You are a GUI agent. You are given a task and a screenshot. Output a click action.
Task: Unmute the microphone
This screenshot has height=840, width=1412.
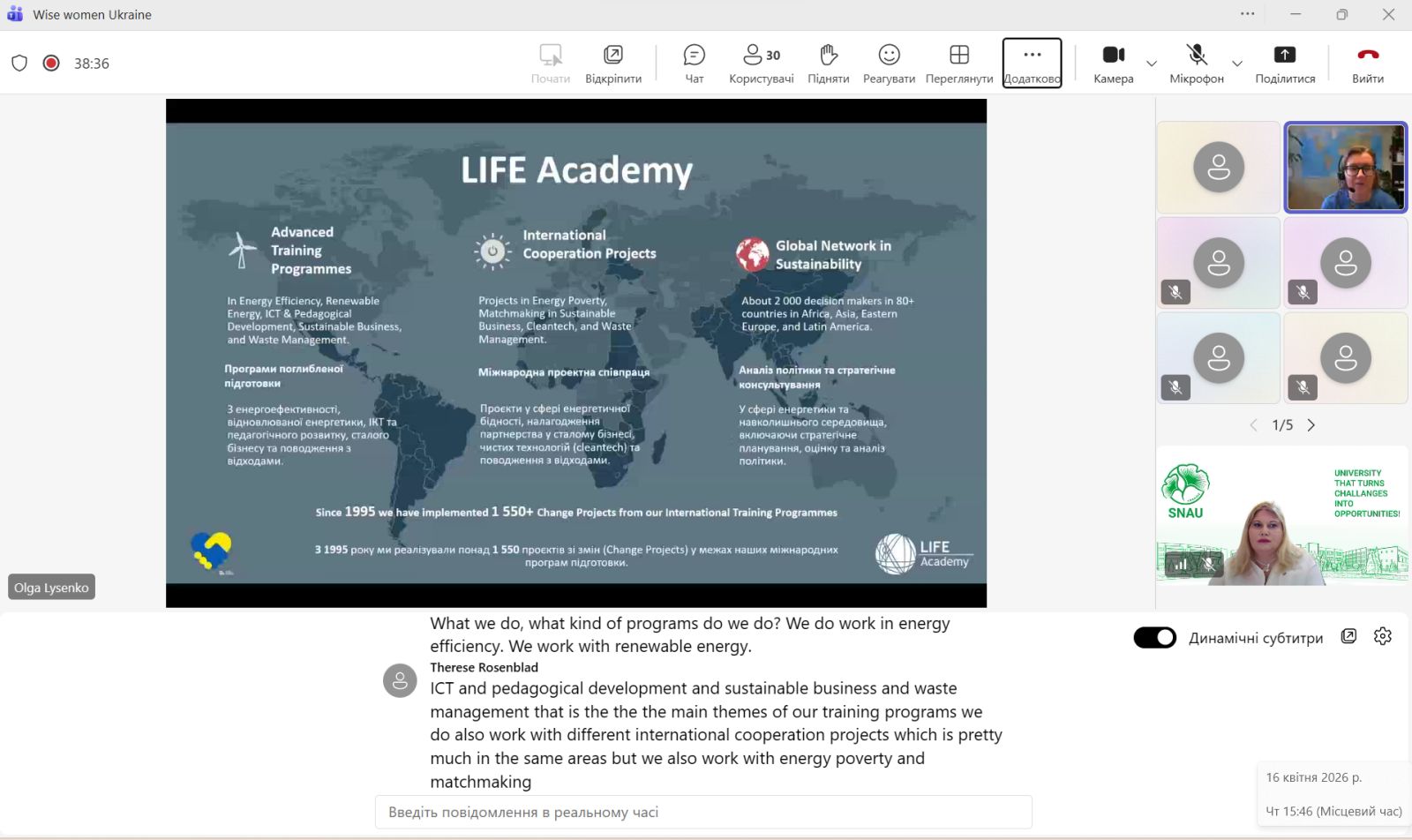point(1196,63)
